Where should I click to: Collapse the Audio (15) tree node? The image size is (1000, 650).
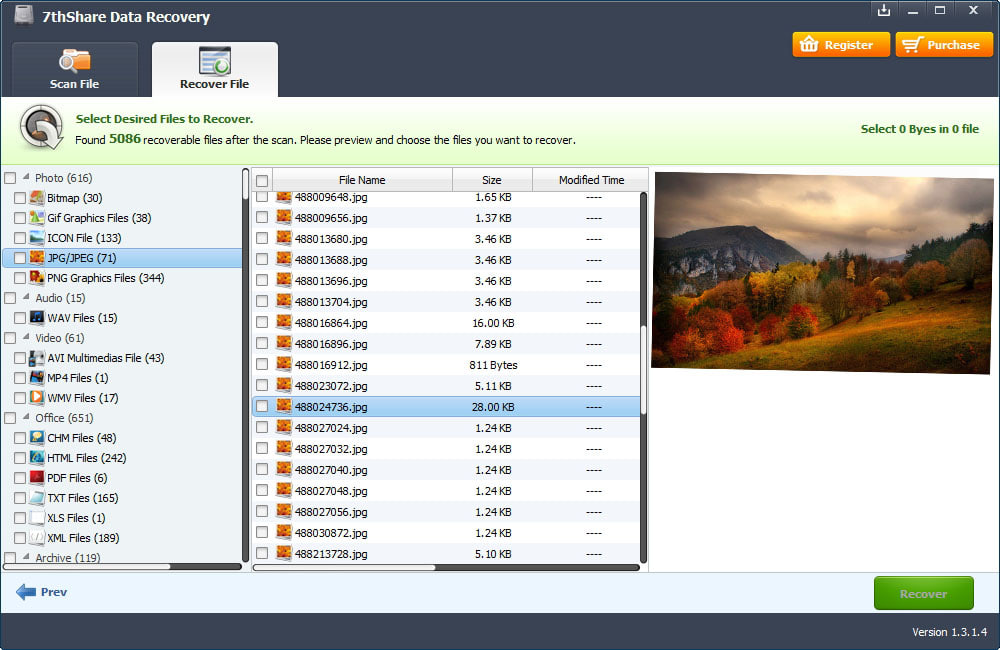point(26,297)
